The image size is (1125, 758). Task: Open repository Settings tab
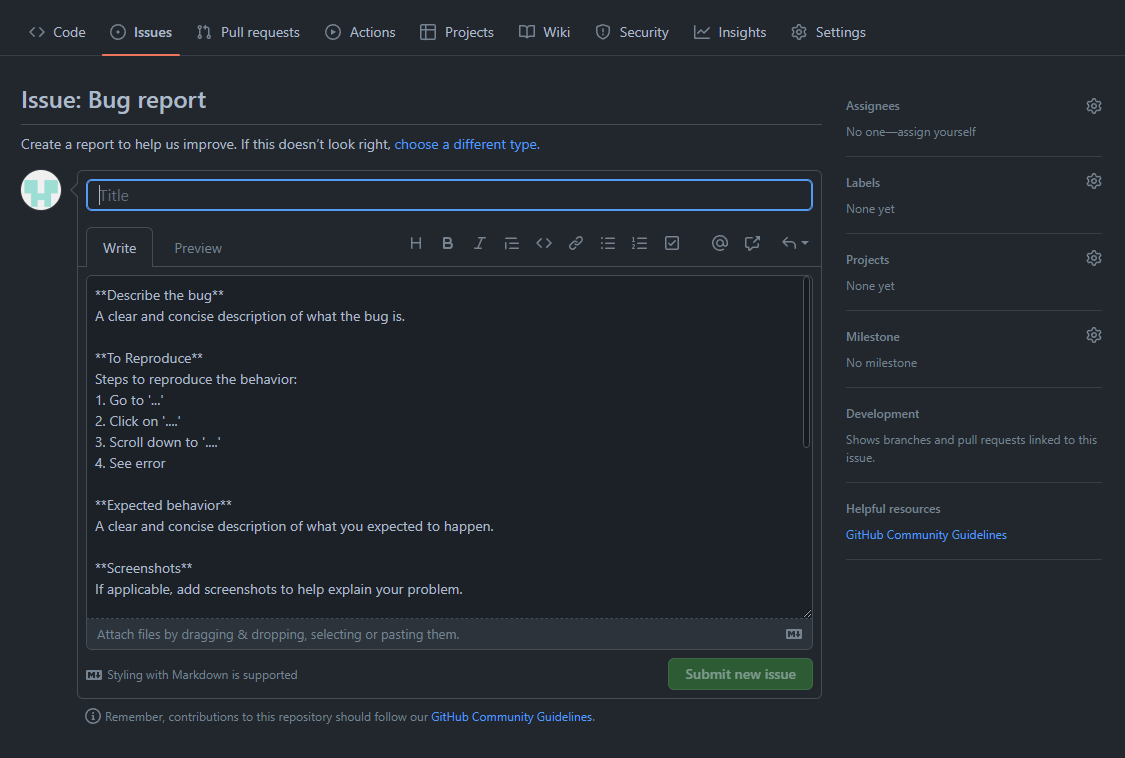[828, 32]
